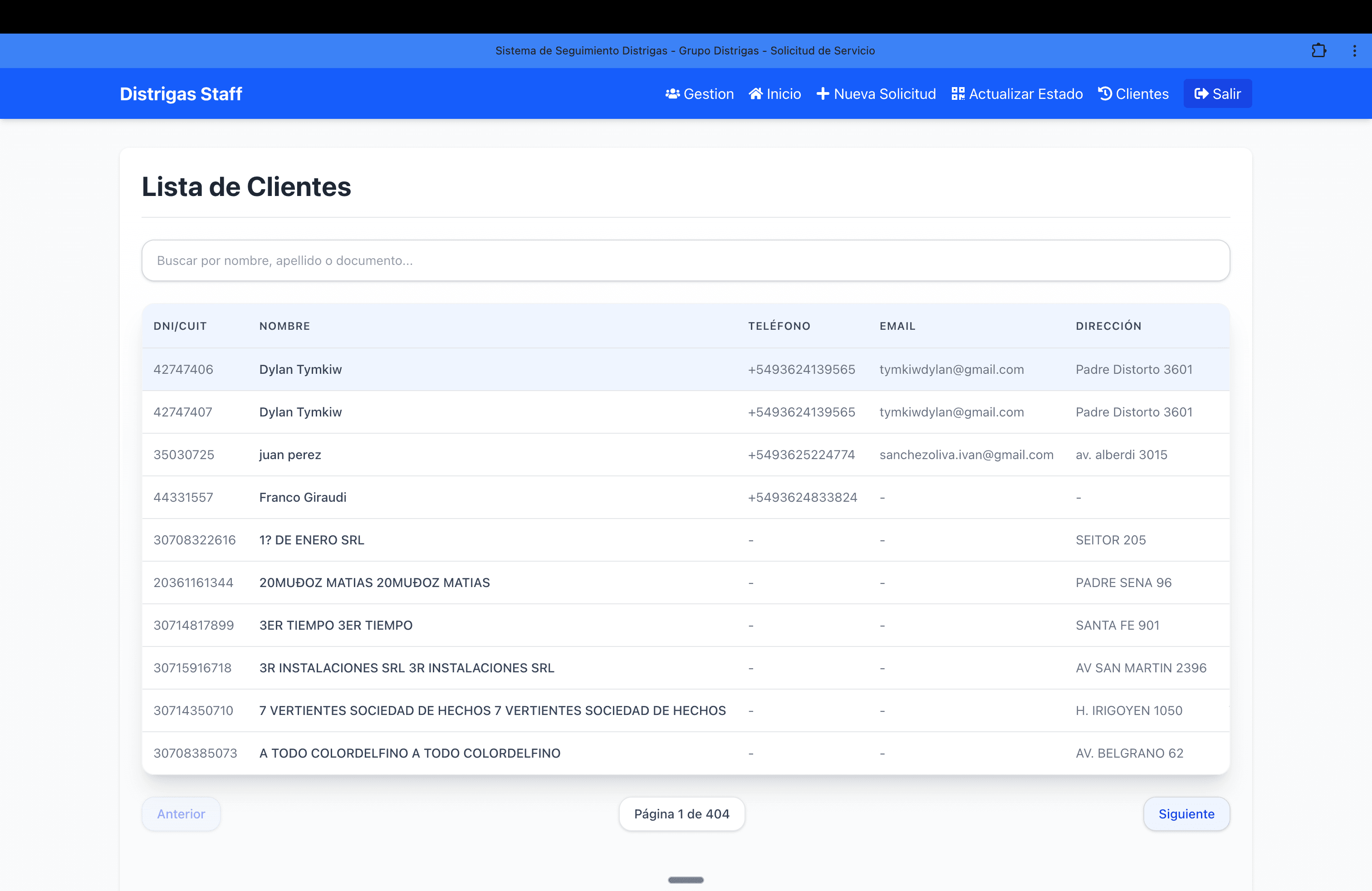Click phone +5493624833824
This screenshot has width=1372, height=891.
pyautogui.click(x=803, y=497)
